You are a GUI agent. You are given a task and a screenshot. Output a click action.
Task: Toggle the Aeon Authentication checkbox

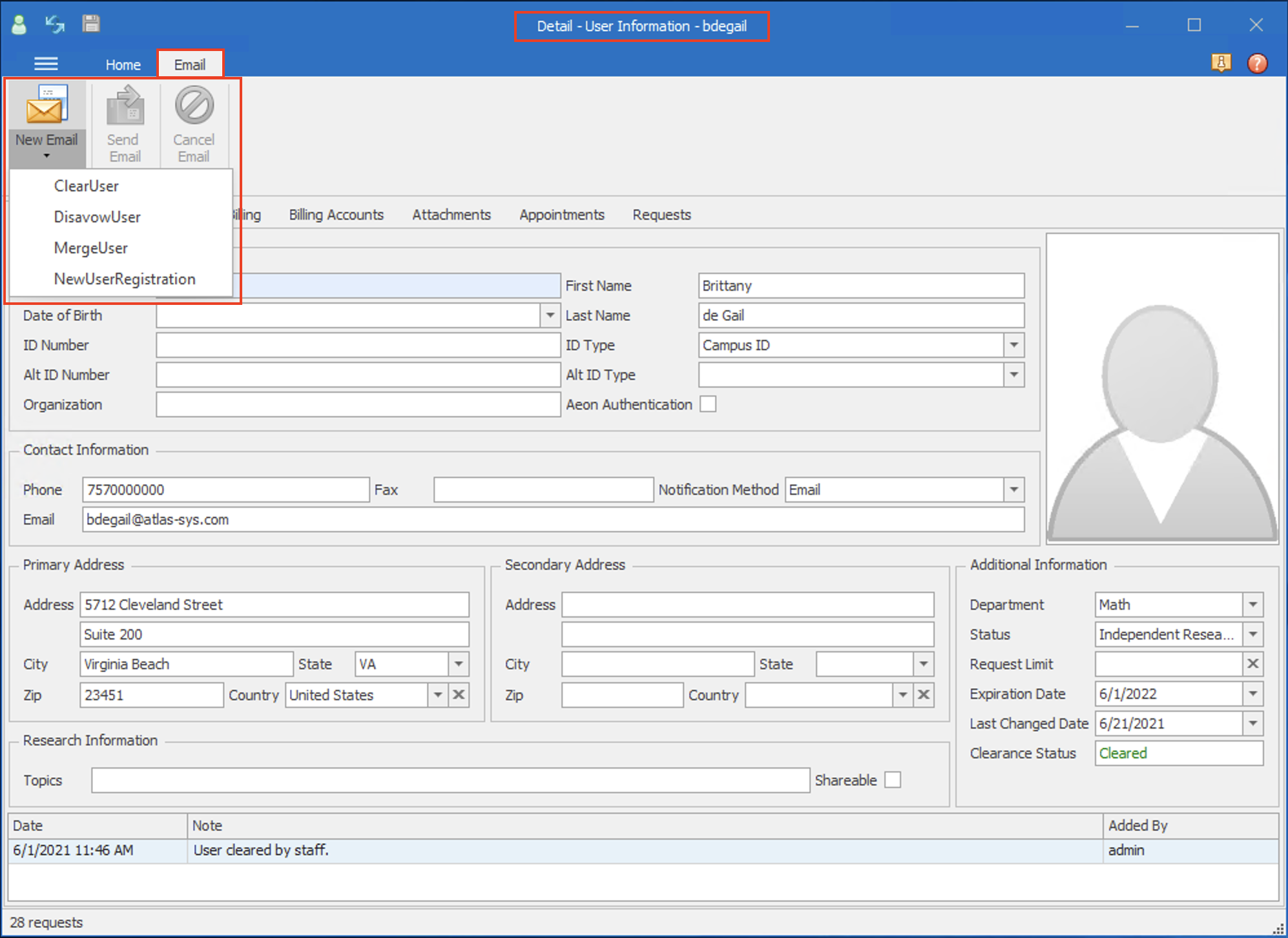click(x=708, y=404)
